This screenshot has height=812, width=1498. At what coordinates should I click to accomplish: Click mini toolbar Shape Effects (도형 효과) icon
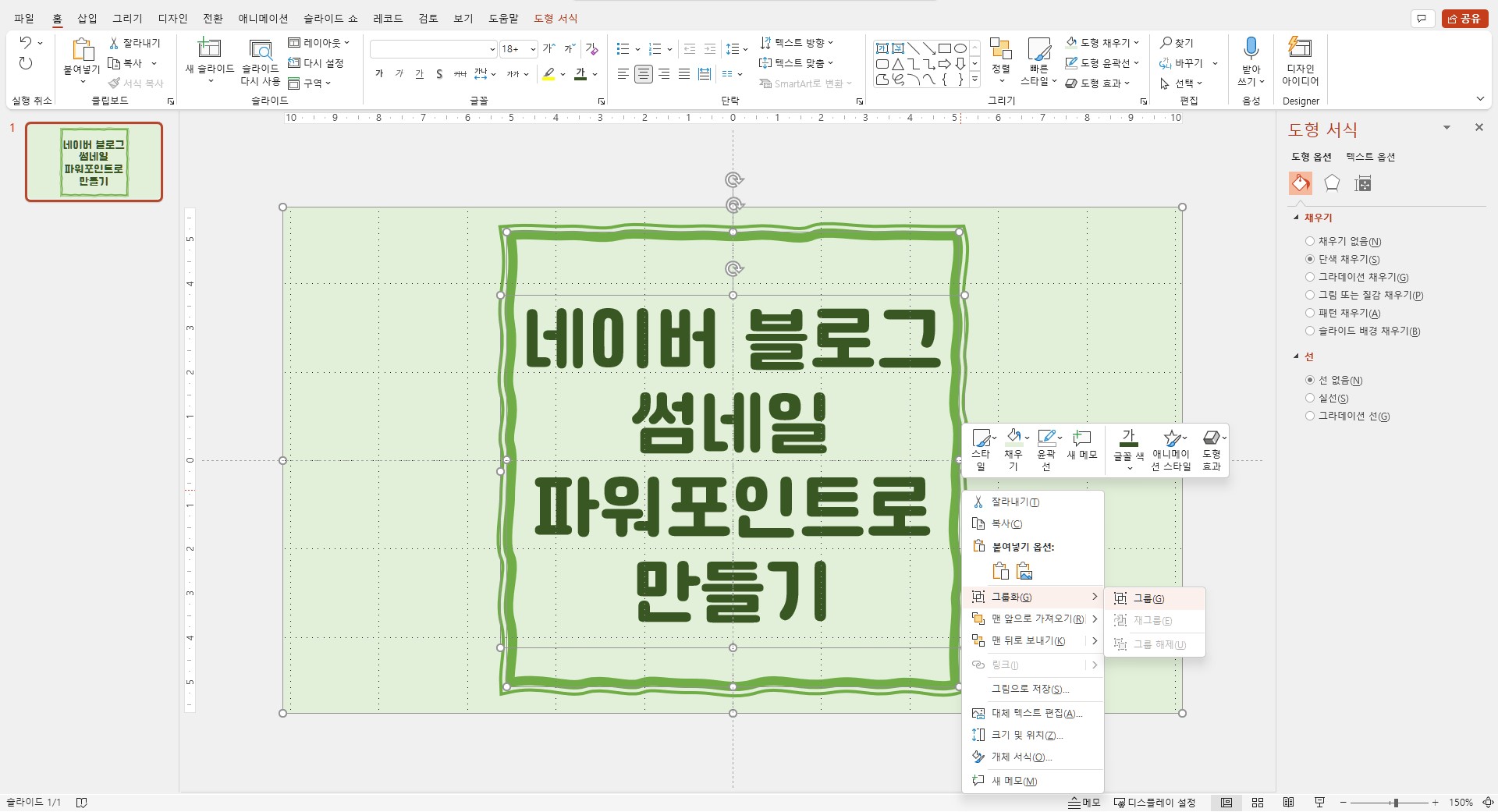click(x=1211, y=438)
